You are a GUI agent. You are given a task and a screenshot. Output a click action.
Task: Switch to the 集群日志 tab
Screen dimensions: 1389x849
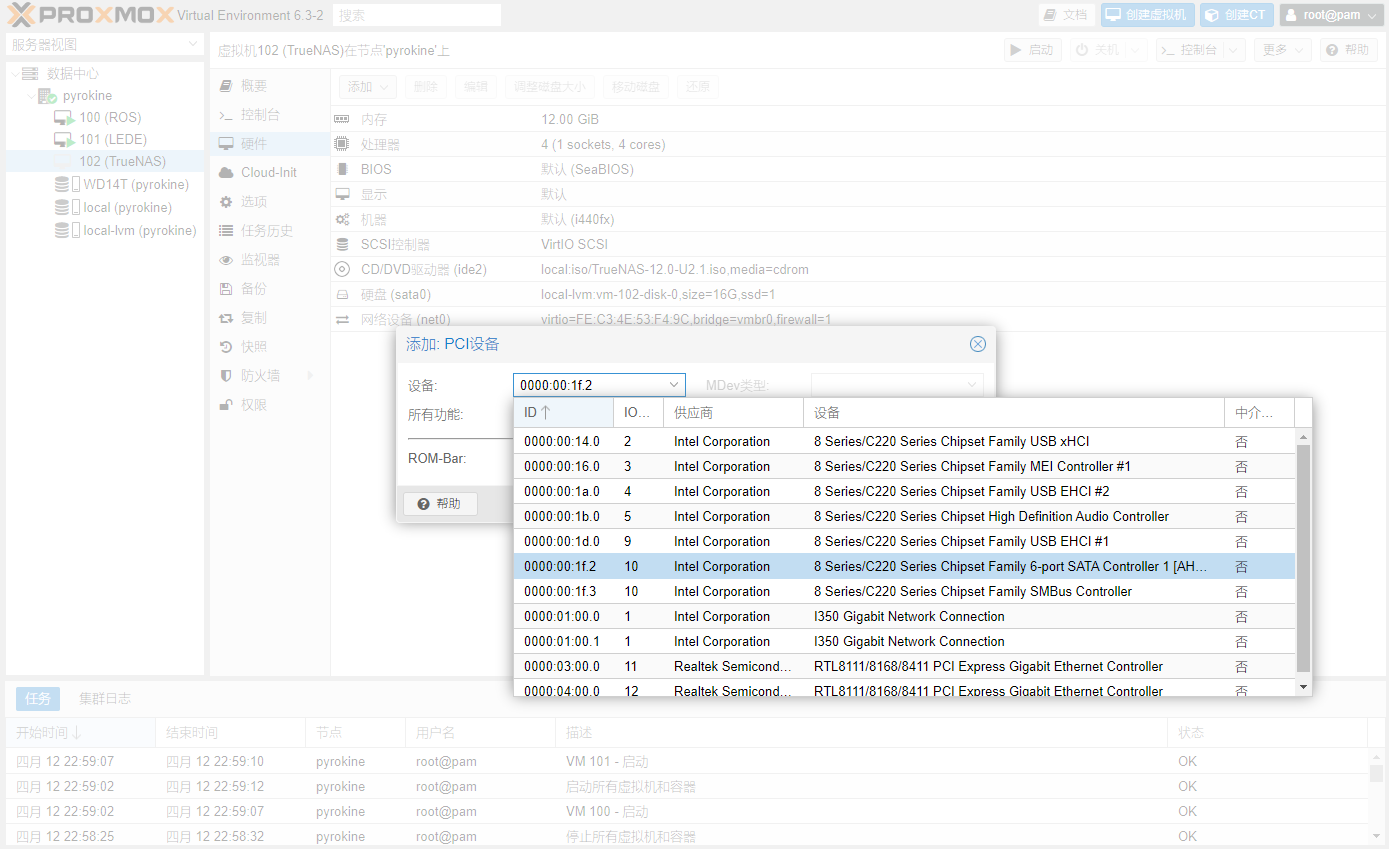(x=105, y=698)
